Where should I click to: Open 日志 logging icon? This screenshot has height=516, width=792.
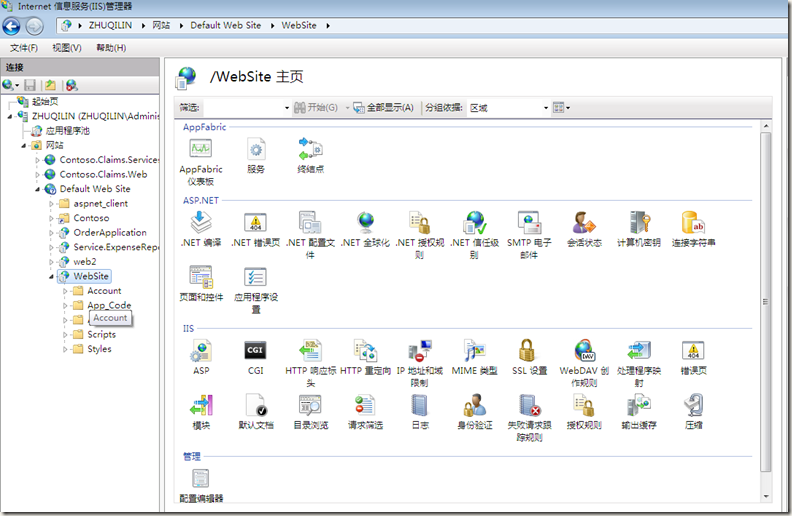point(420,412)
